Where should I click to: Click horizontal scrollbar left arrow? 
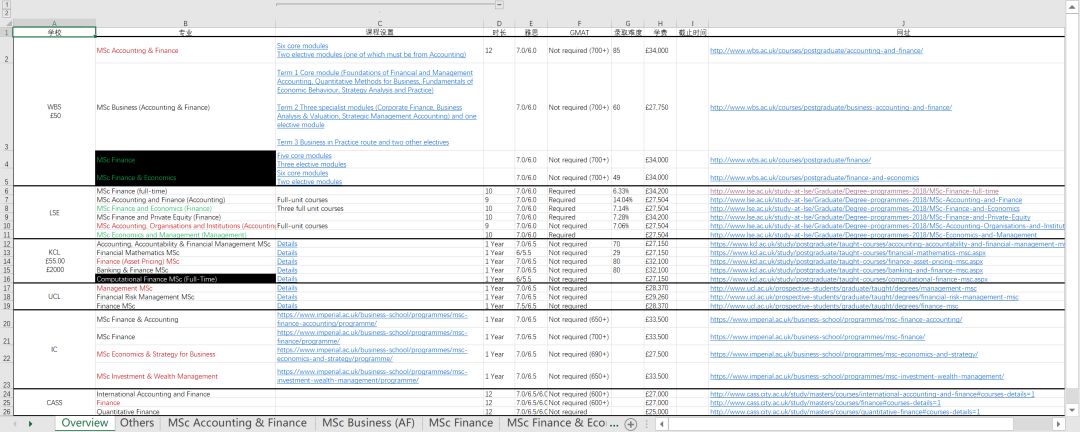pyautogui.click(x=661, y=424)
